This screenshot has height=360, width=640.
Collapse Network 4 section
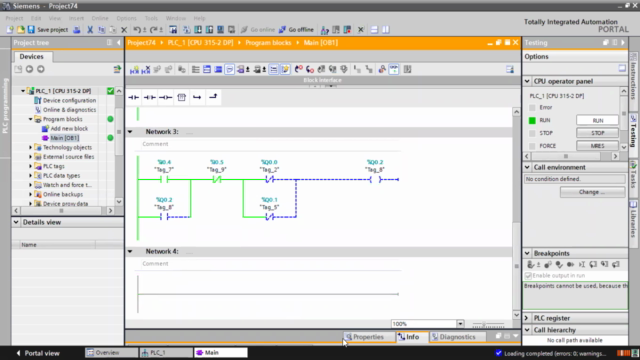130,251
